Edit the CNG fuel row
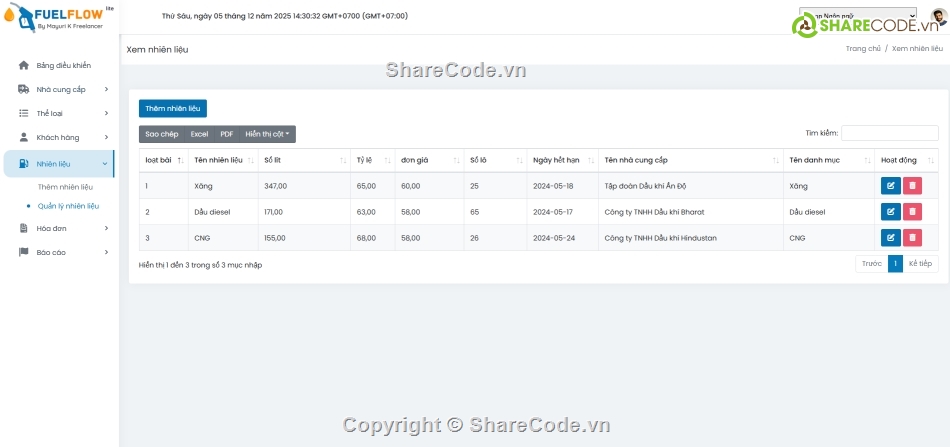This screenshot has width=950, height=447. (890, 238)
